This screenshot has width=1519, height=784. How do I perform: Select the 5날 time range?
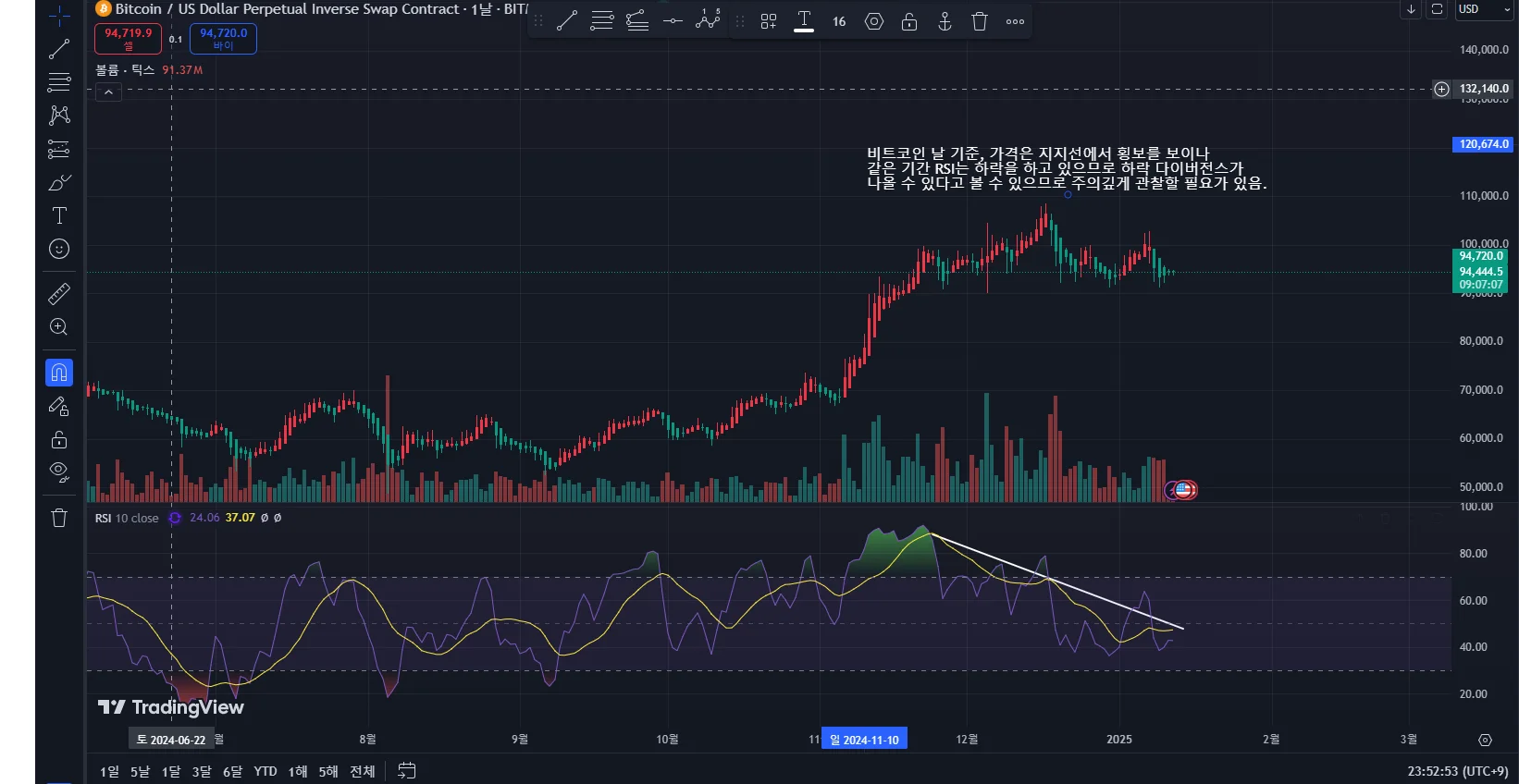[x=140, y=771]
